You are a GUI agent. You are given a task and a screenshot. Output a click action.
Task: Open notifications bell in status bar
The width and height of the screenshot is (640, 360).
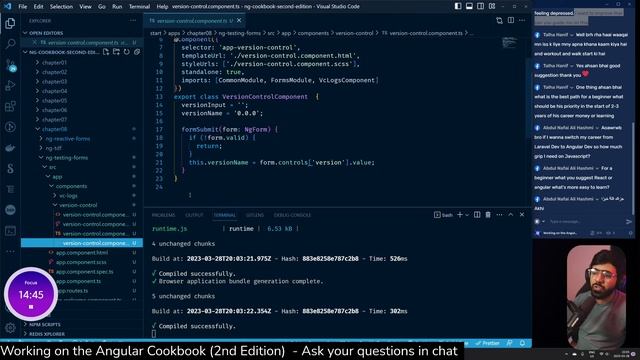(522, 343)
